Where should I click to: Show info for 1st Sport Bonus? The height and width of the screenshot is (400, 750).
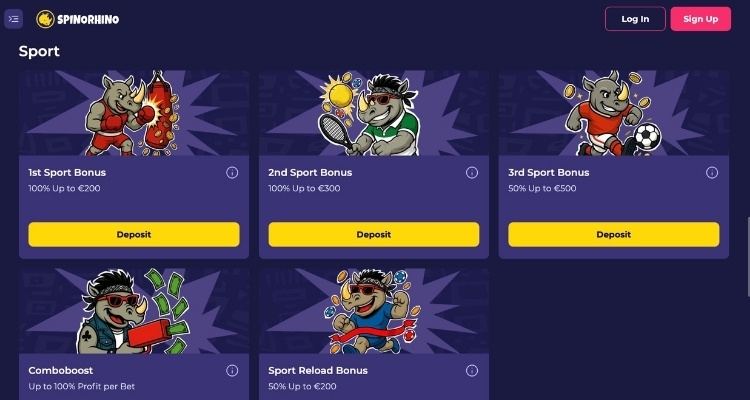point(232,173)
